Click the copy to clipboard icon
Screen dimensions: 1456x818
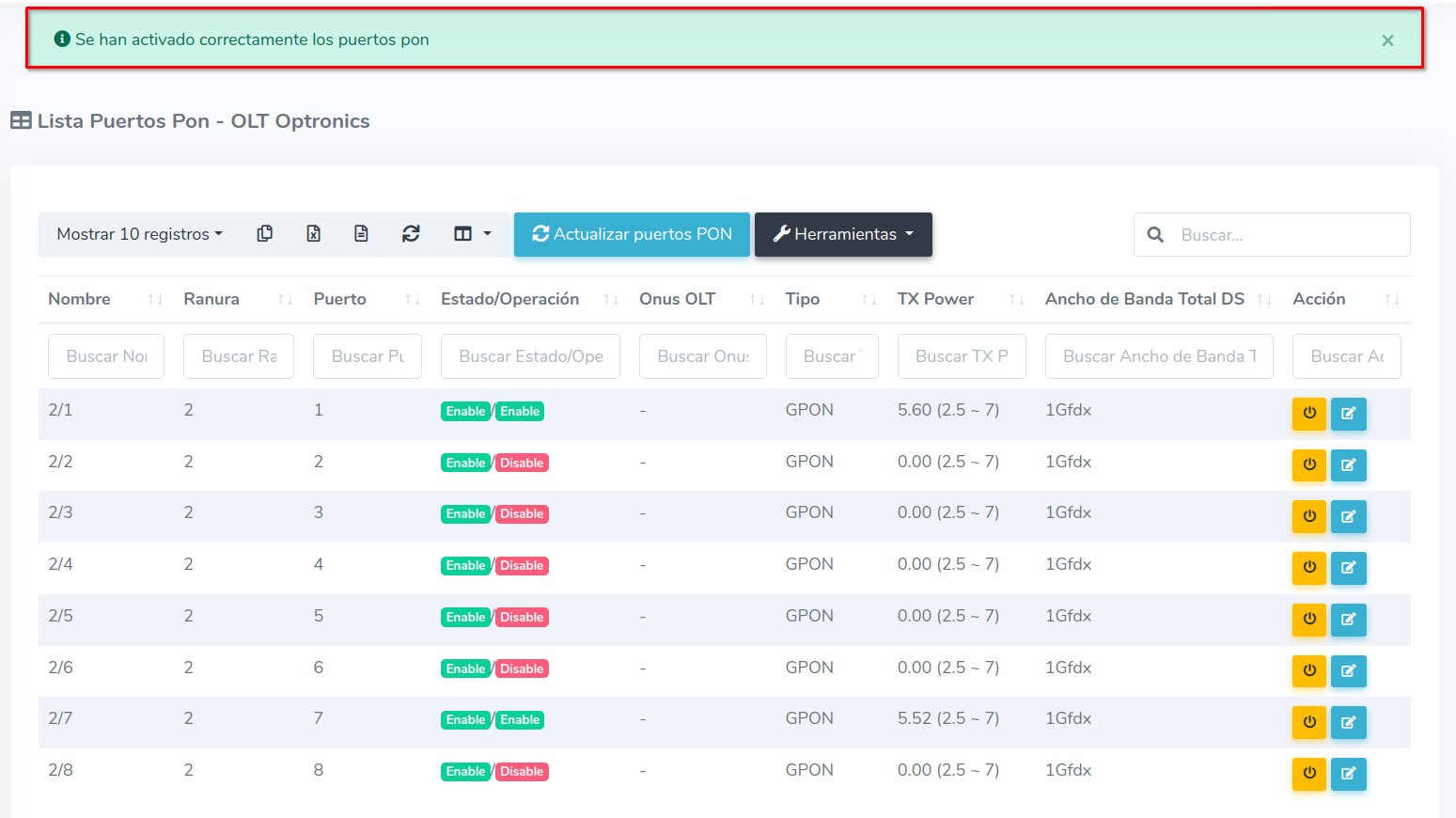point(265,234)
